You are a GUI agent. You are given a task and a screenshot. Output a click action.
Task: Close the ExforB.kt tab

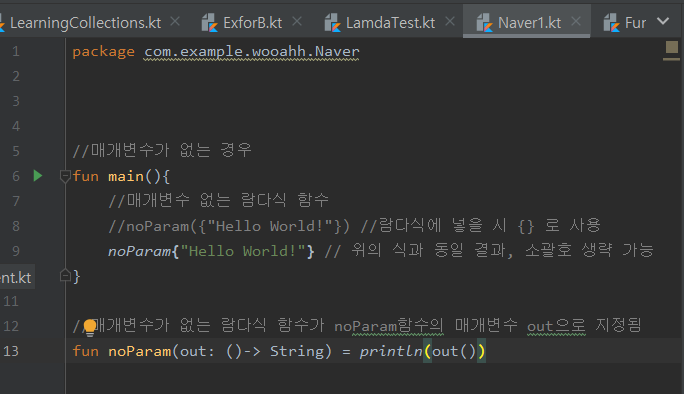[x=297, y=21]
